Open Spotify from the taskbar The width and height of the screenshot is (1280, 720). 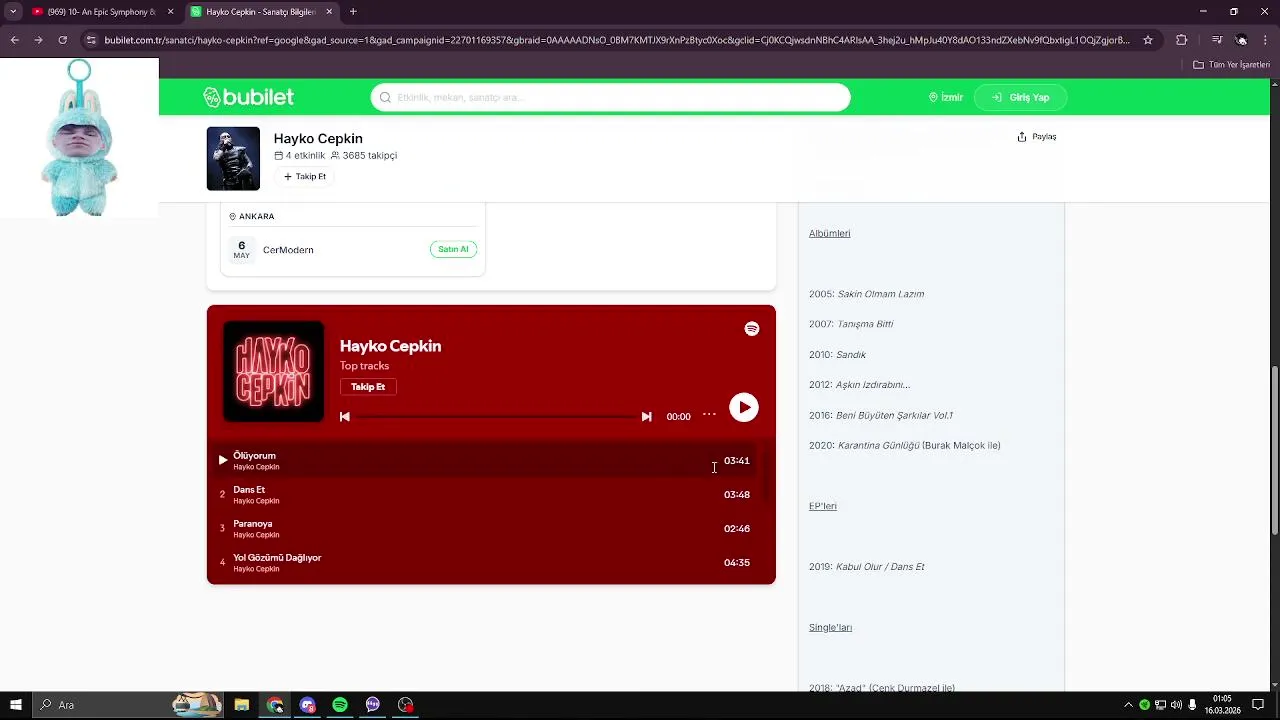point(340,705)
